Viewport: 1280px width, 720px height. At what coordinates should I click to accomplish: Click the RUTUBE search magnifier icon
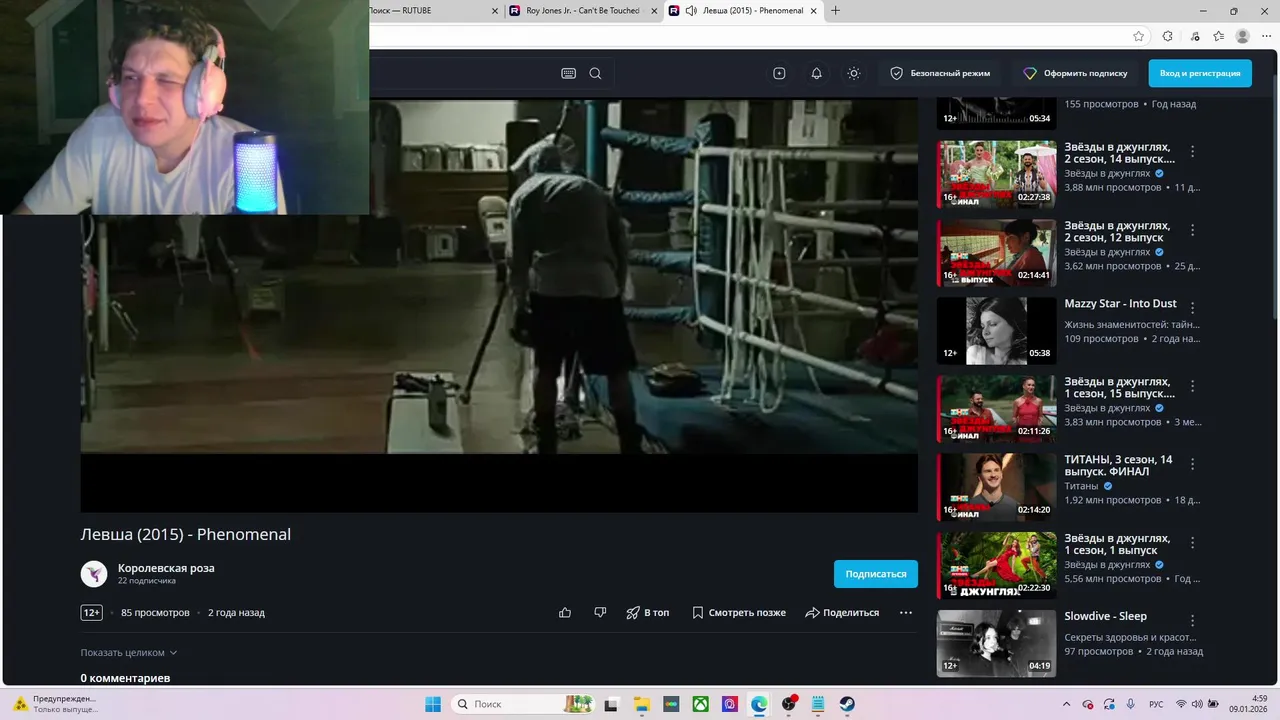[x=595, y=73]
